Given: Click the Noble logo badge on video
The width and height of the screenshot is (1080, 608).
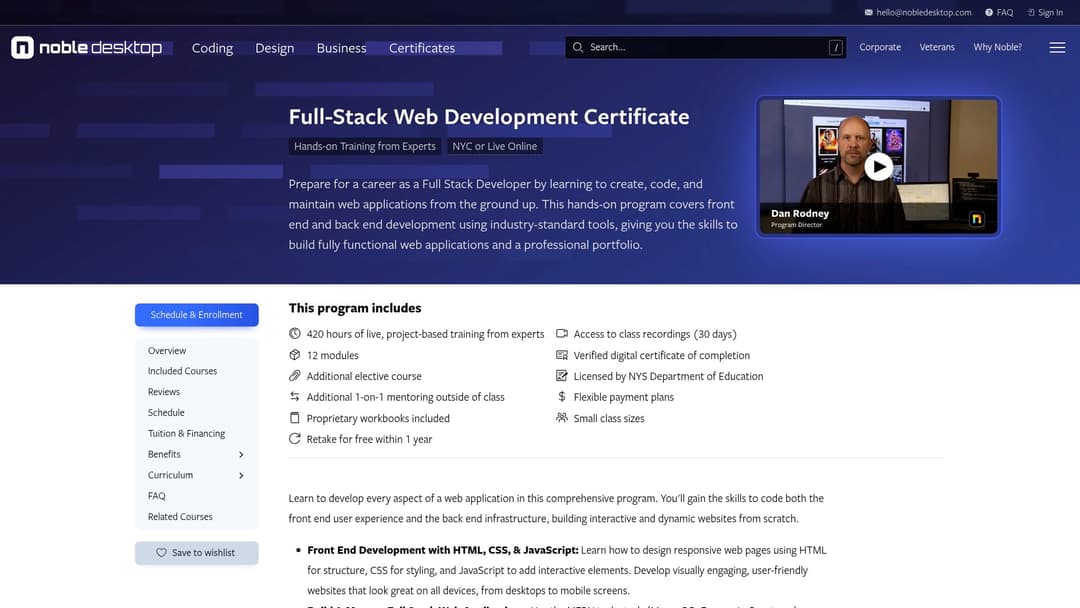Looking at the screenshot, I should pos(976,219).
